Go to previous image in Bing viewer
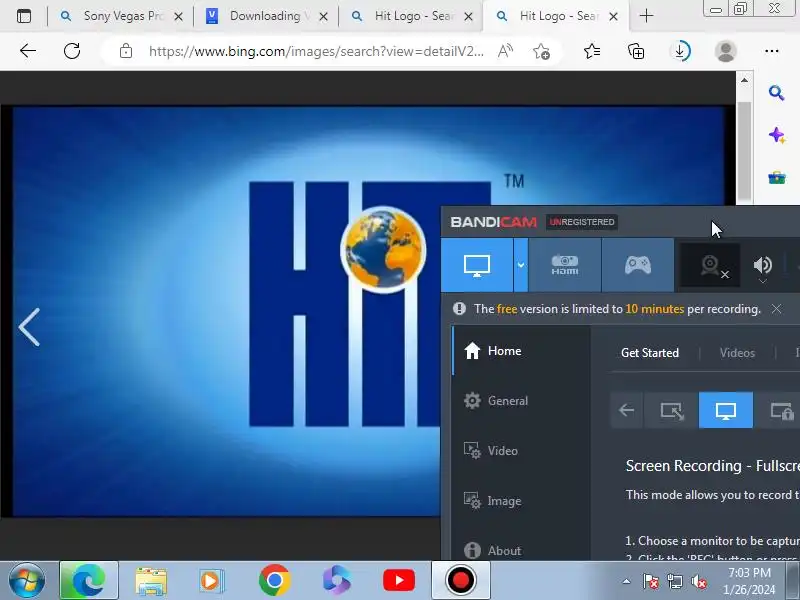 tap(29, 327)
